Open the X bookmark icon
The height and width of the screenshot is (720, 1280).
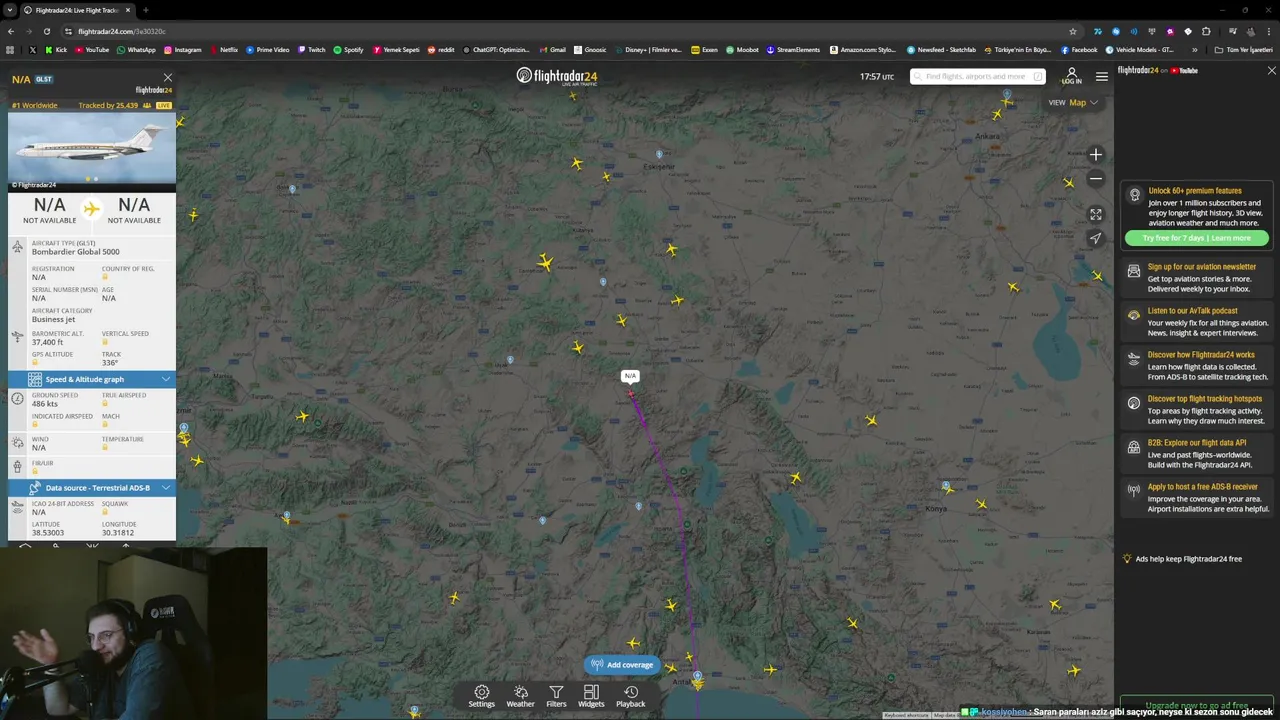[33, 49]
